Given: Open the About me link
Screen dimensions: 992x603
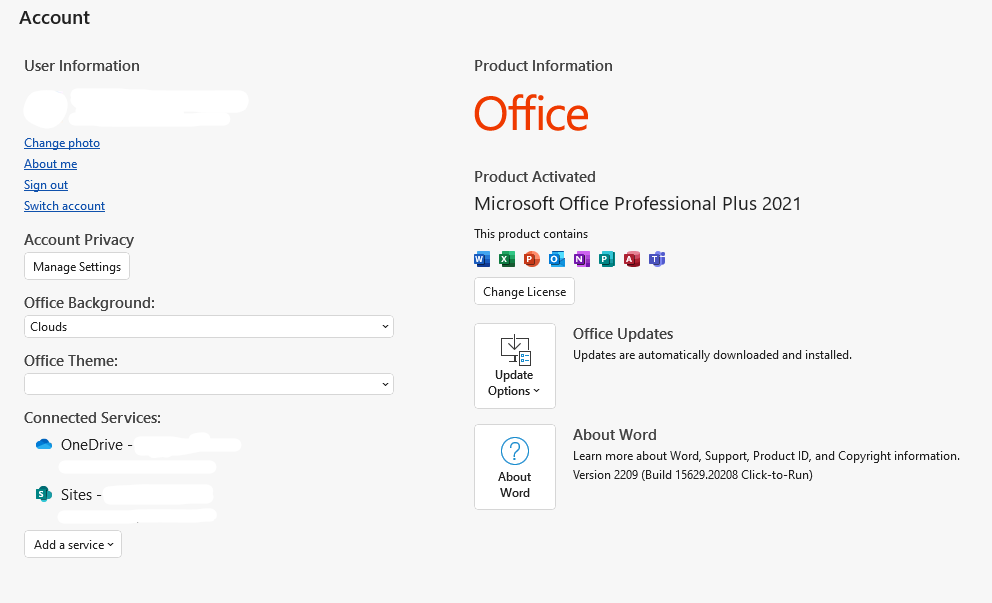Looking at the screenshot, I should [51, 164].
